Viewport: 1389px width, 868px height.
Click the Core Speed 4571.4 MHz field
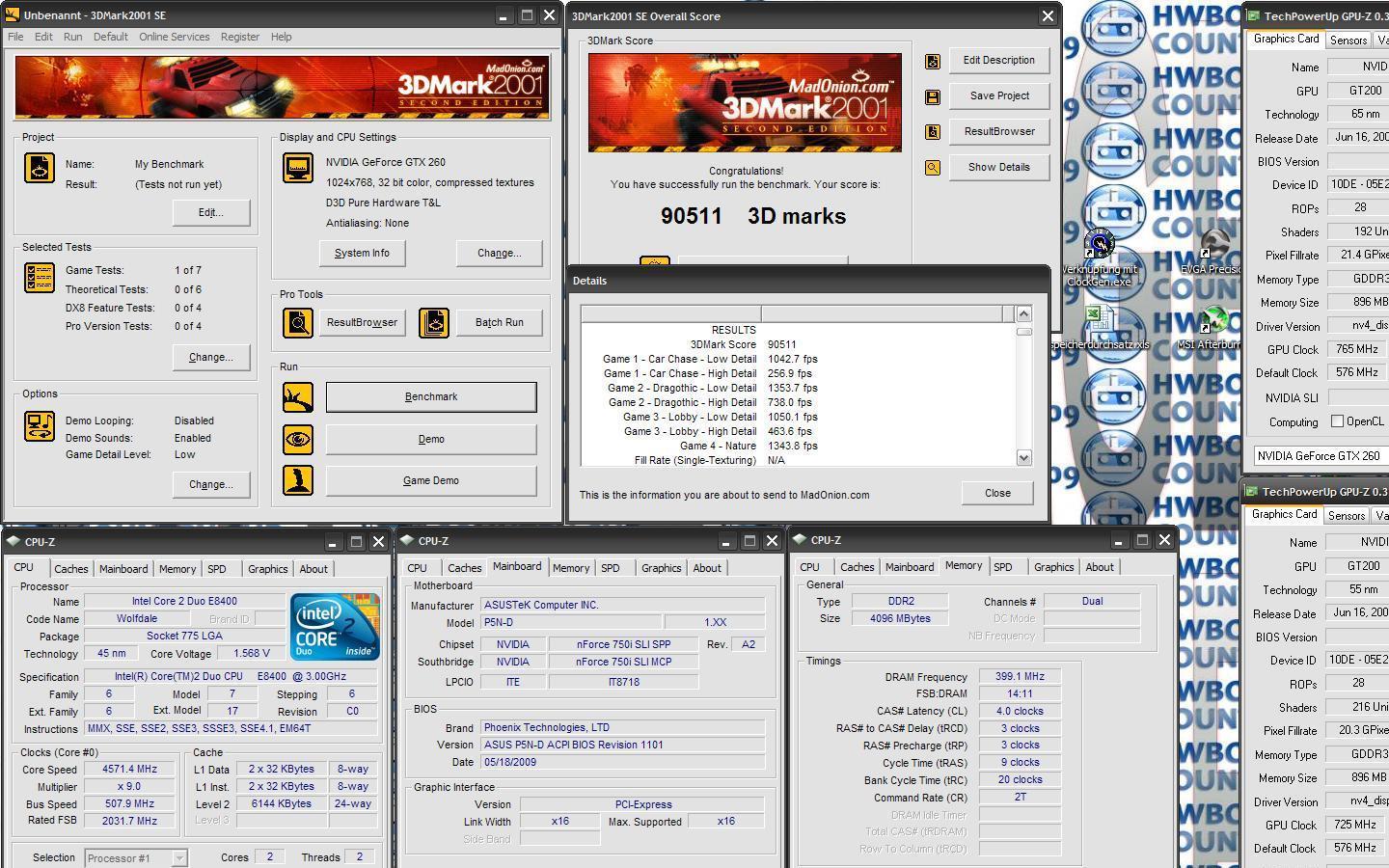[x=129, y=770]
